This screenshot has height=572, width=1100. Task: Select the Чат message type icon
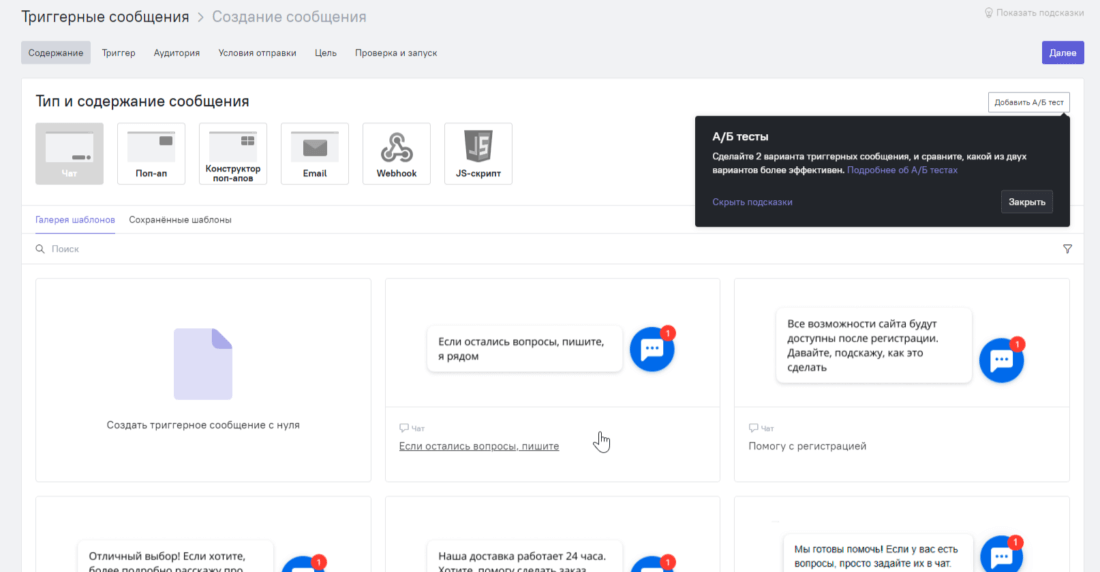tap(69, 154)
